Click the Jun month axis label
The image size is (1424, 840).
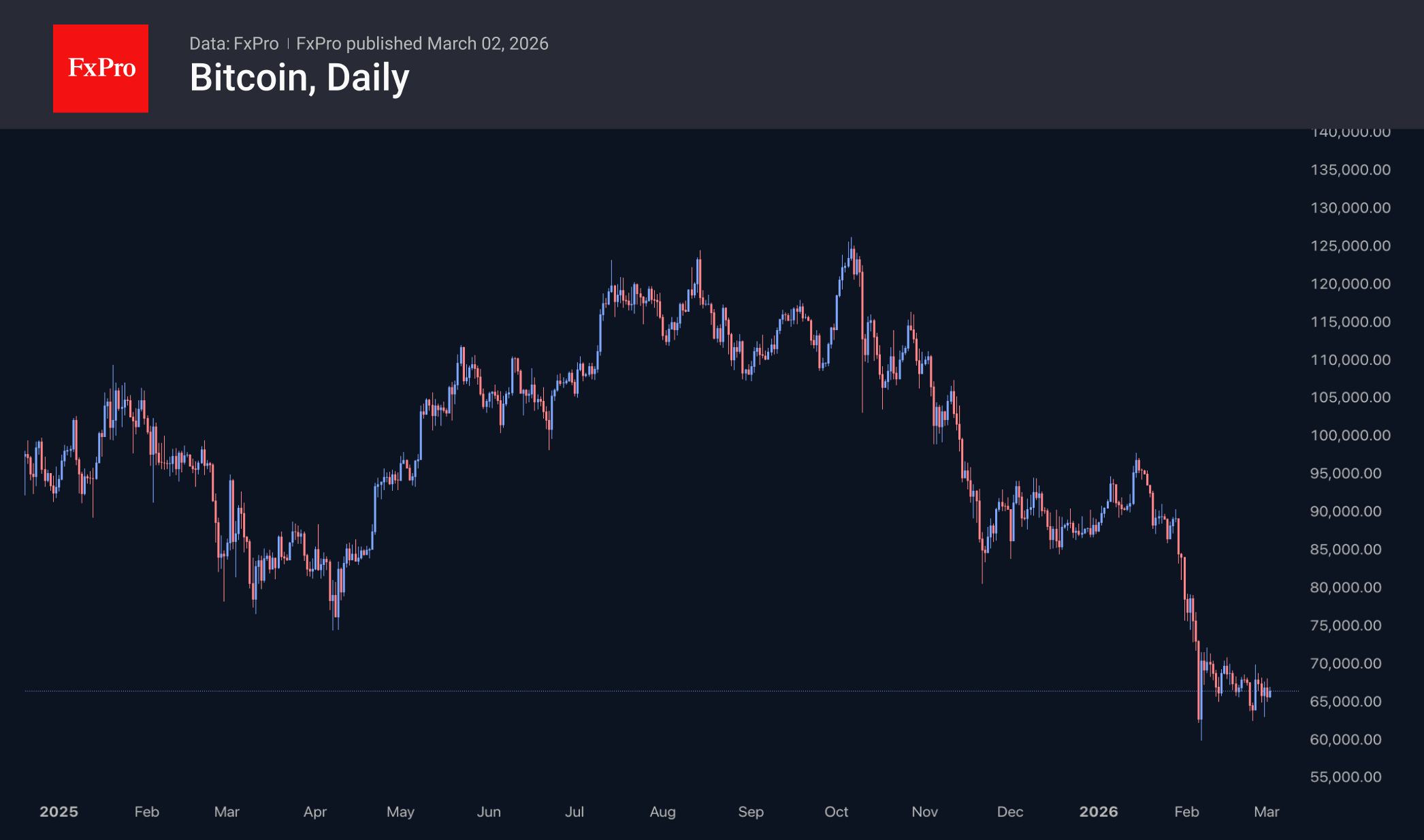(489, 811)
